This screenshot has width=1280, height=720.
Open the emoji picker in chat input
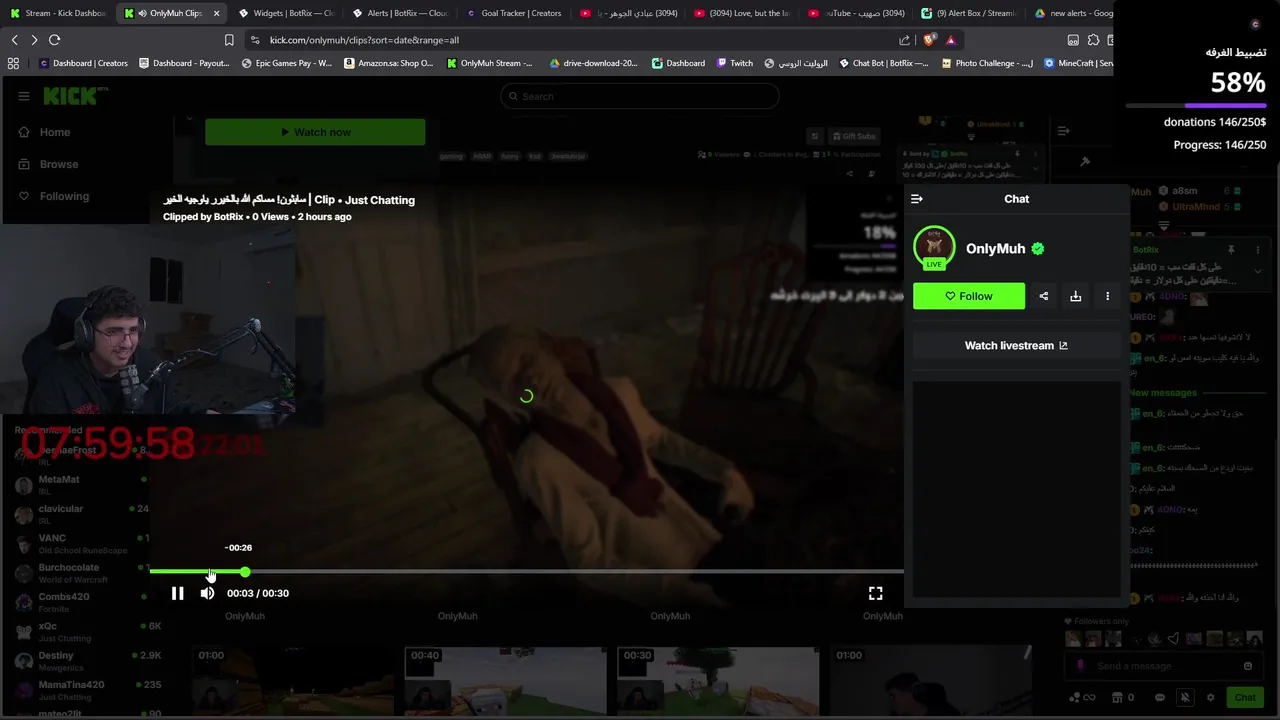click(1248, 666)
